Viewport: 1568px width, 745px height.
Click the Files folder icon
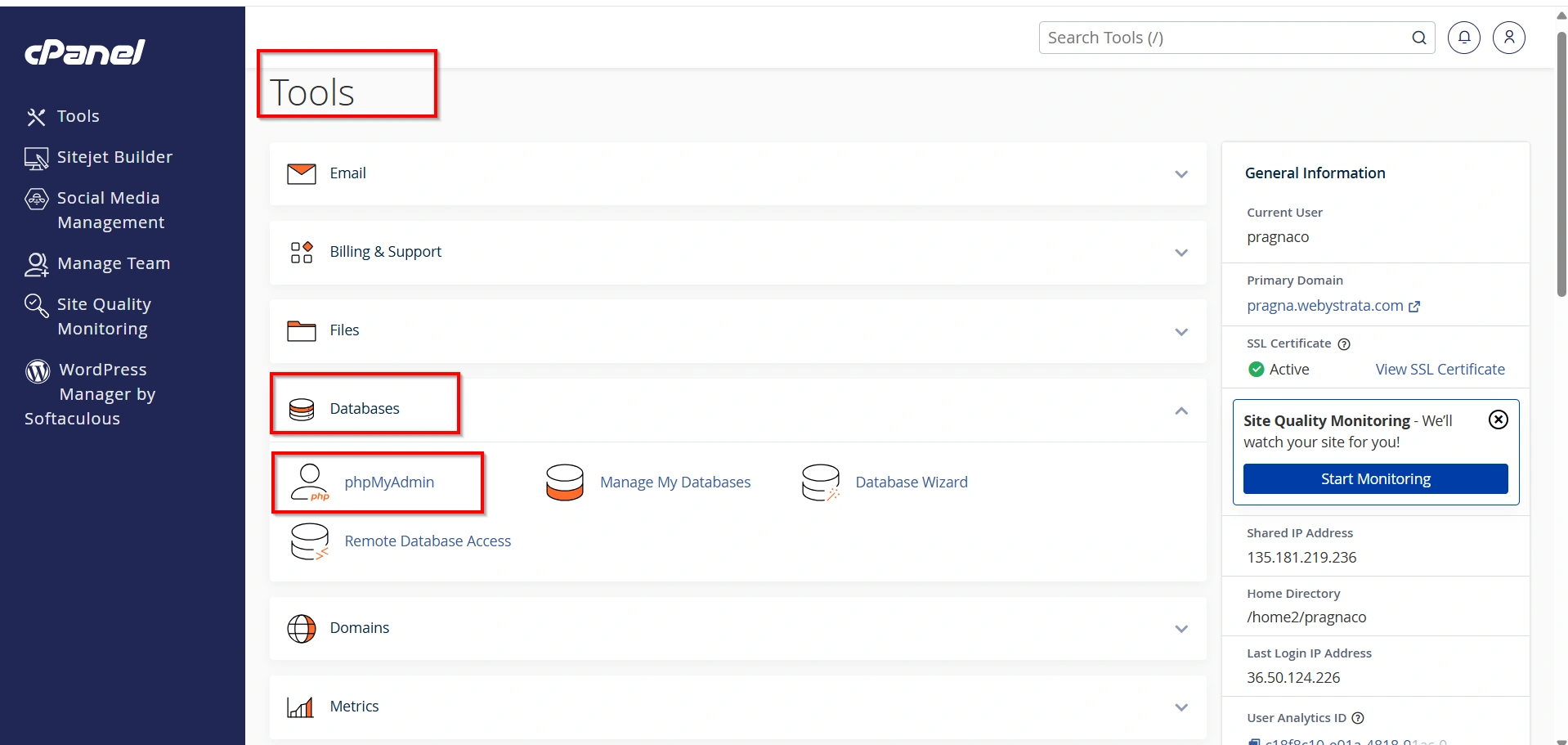click(302, 330)
